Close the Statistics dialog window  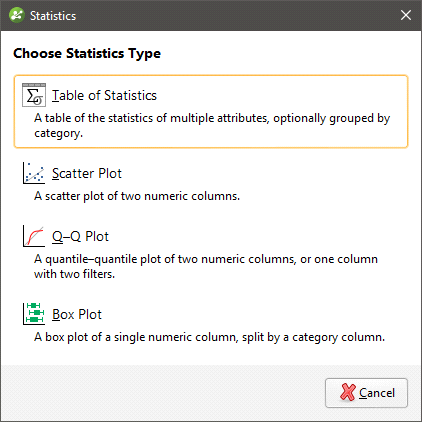pos(406,15)
